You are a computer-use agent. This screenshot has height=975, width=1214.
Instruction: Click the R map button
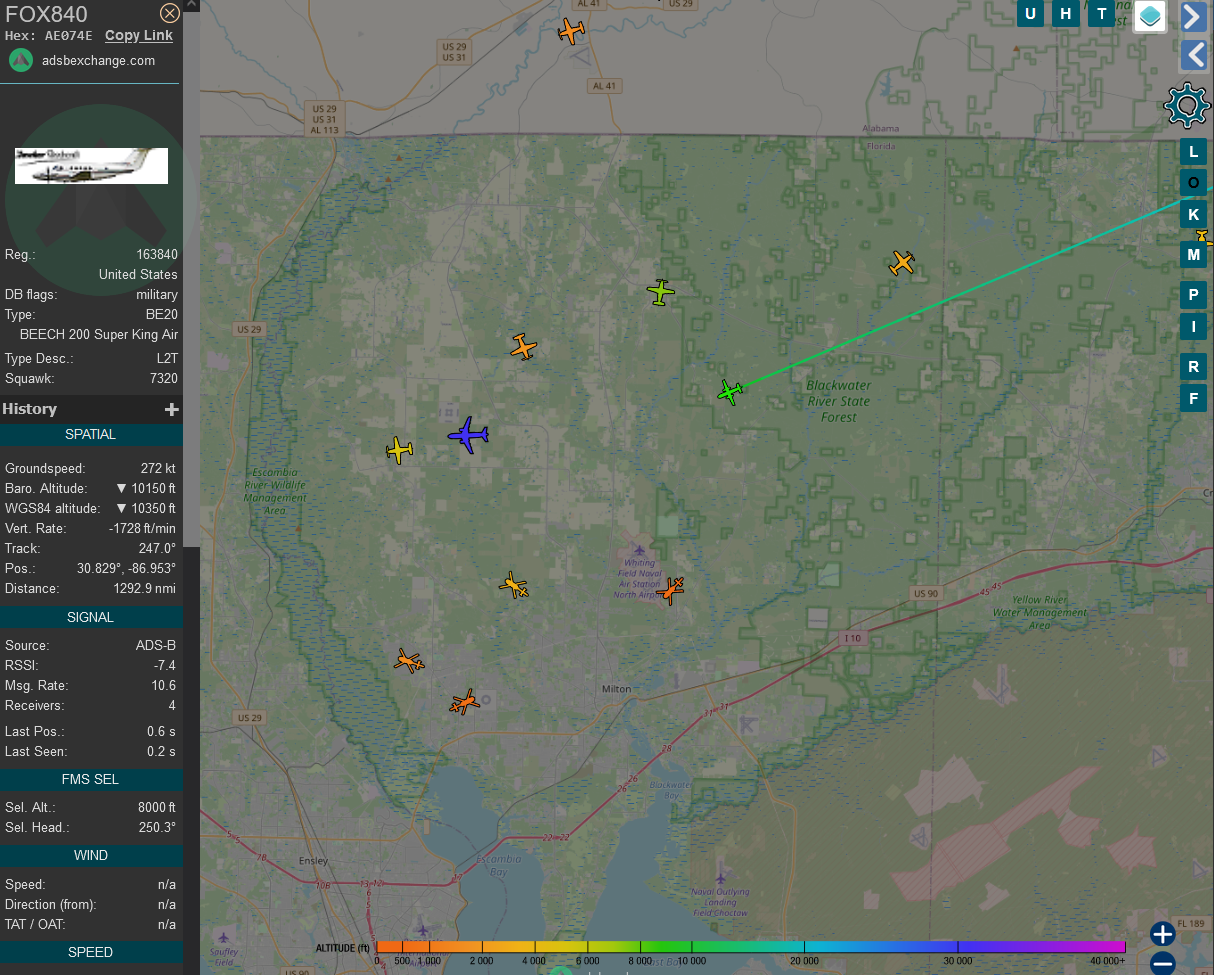(1193, 367)
